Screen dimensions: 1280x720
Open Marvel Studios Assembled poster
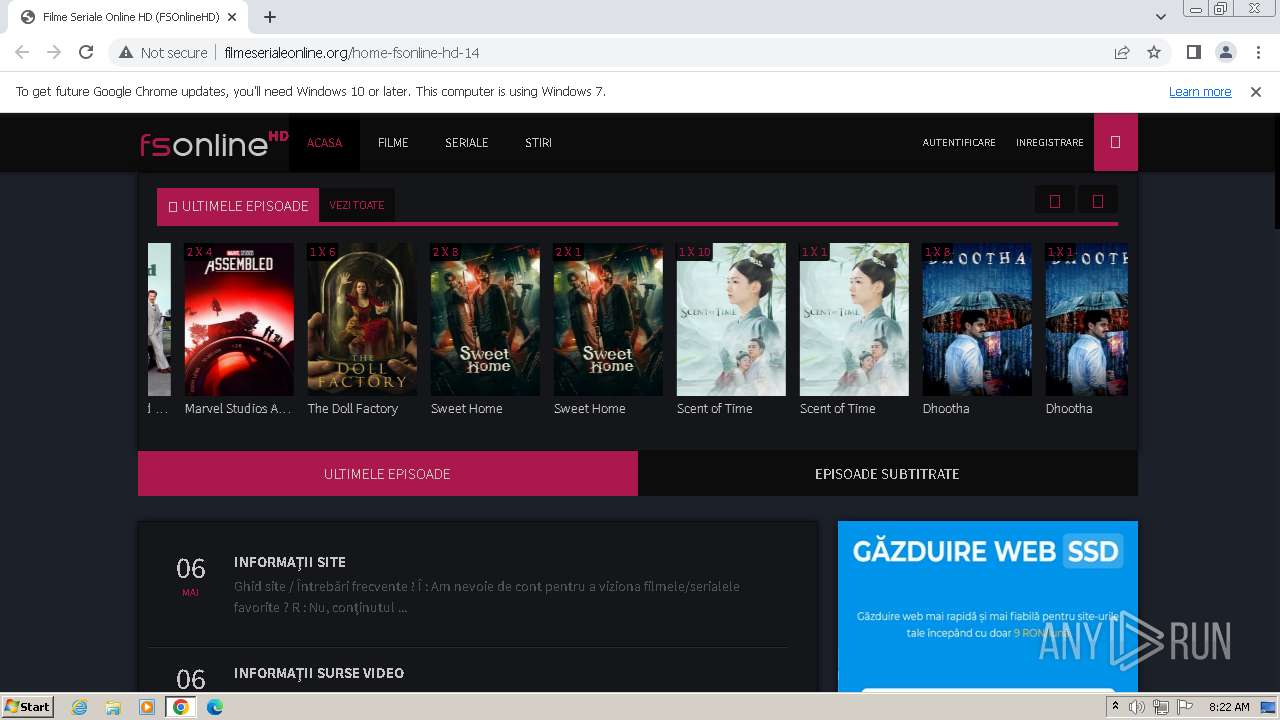pos(239,319)
